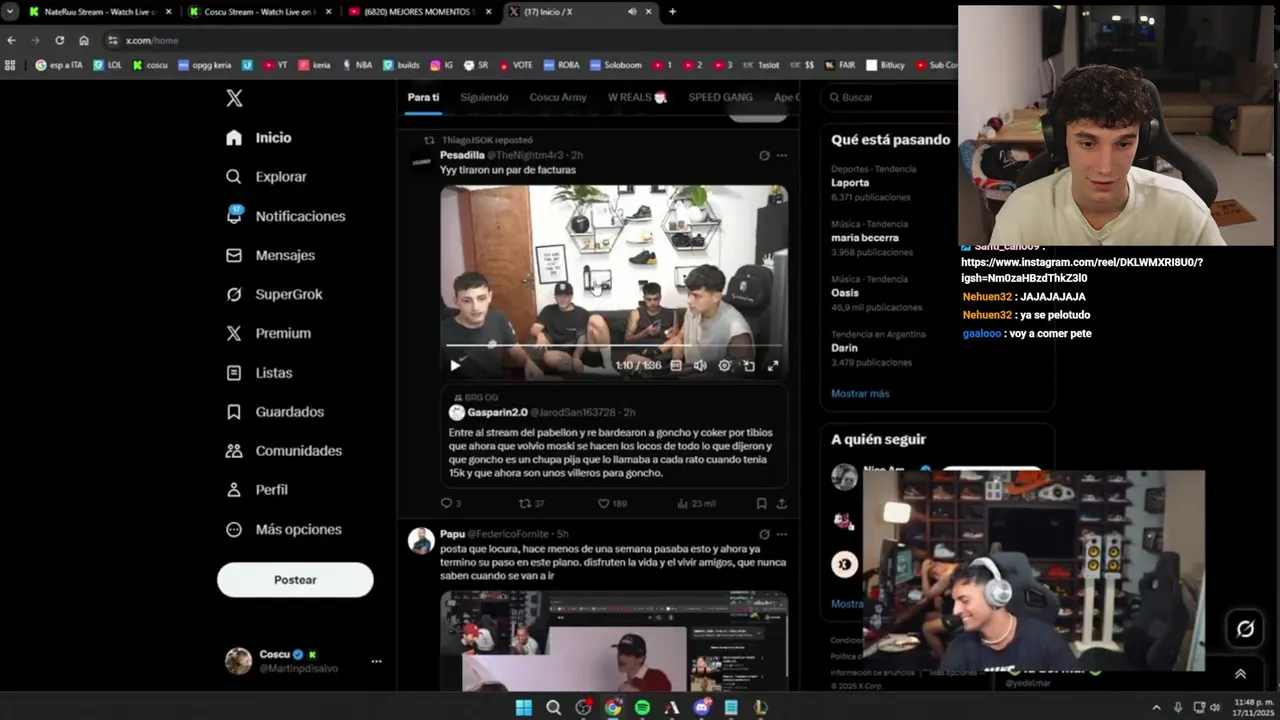The image size is (1280, 720).
Task: Click the X logo in the sidebar
Action: coord(234,98)
